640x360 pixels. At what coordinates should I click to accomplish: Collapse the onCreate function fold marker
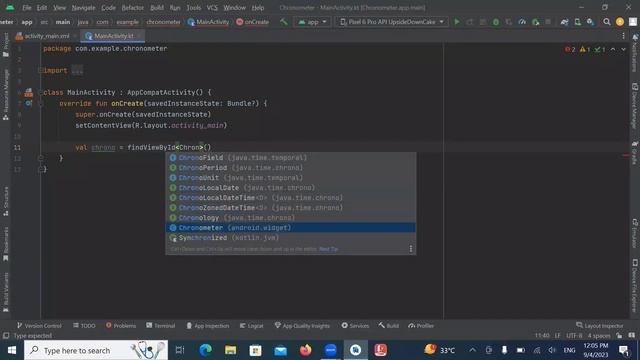pyautogui.click(x=40, y=104)
